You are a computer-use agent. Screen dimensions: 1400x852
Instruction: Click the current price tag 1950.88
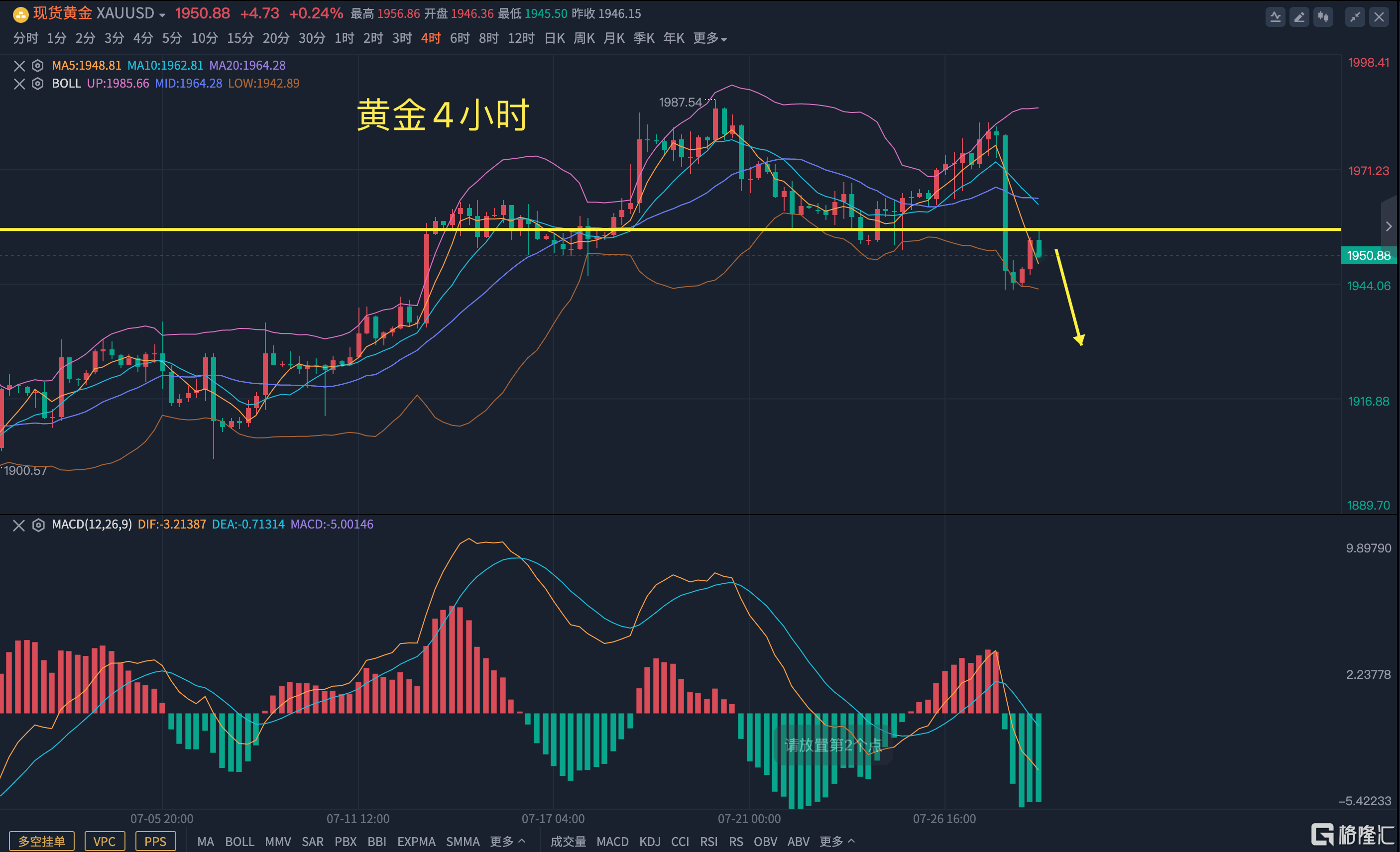1369,256
